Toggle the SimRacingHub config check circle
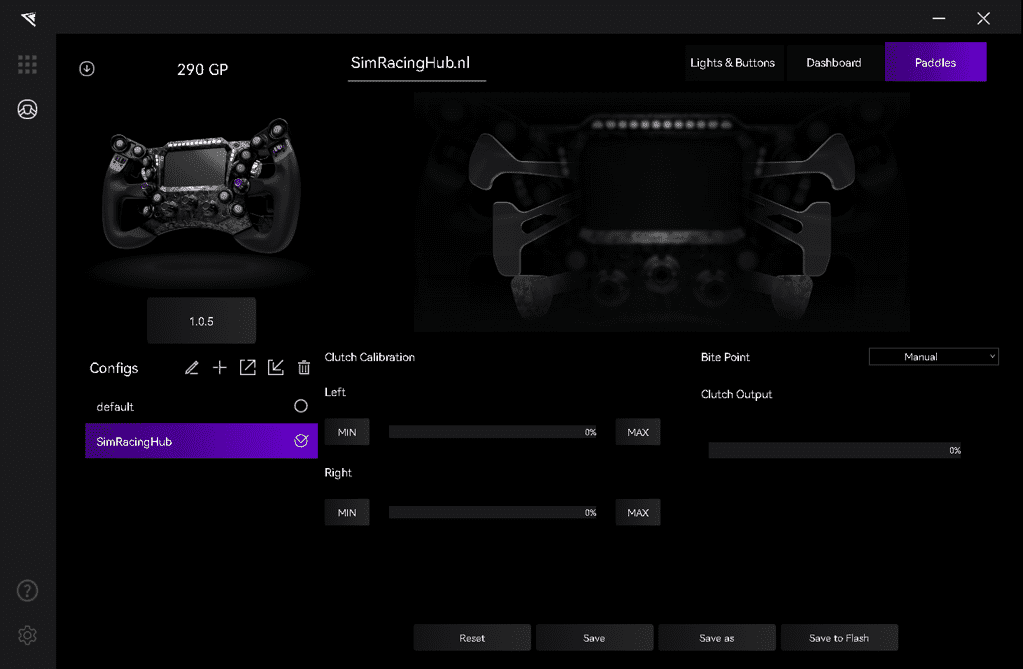 coord(301,441)
